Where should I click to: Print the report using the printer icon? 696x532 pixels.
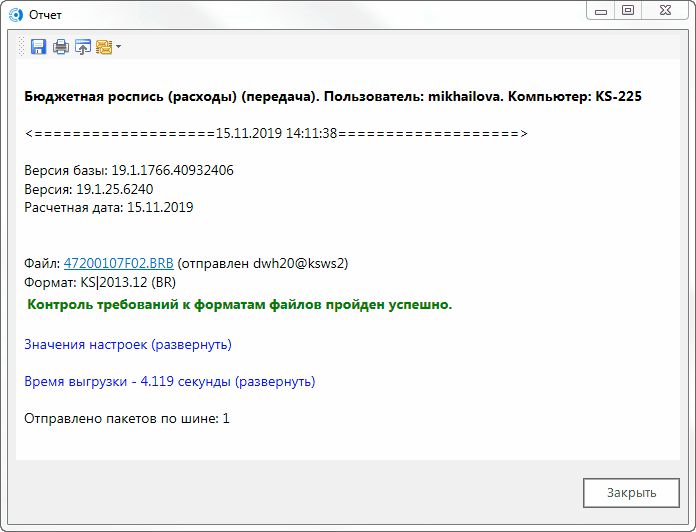61,46
